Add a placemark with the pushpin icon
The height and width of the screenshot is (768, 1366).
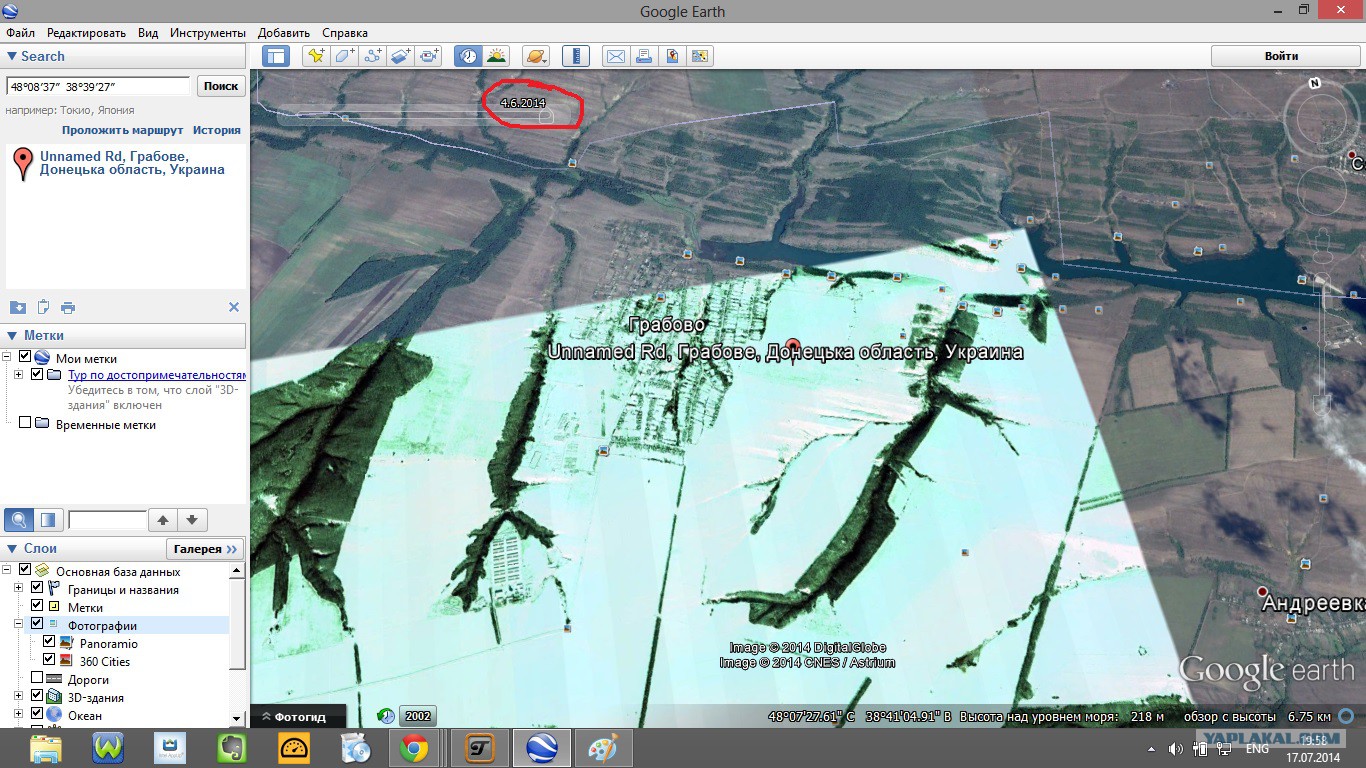tap(316, 56)
